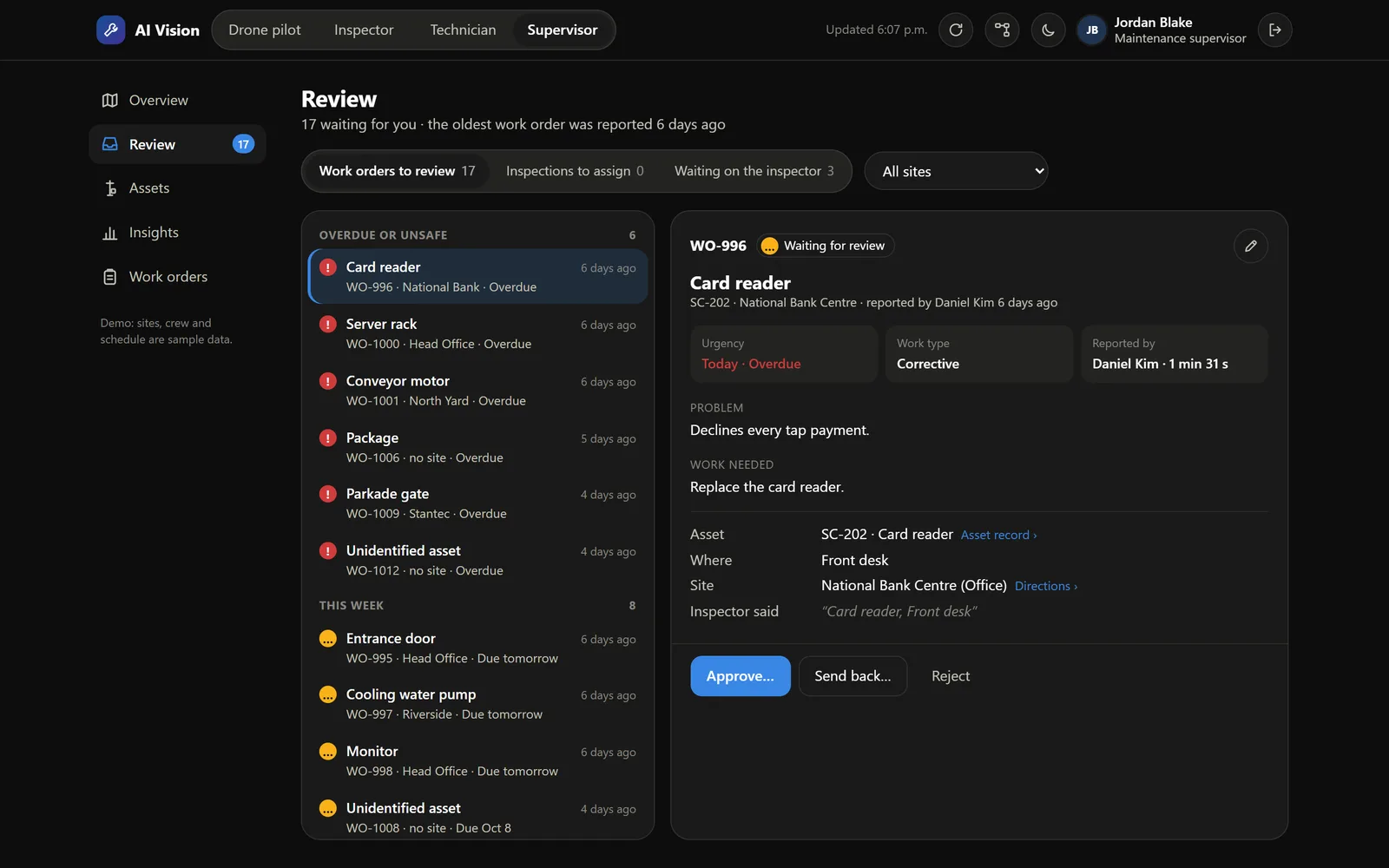The width and height of the screenshot is (1389, 868).
Task: Select the Conveyor motor WO-1001 row
Action: click(x=477, y=391)
